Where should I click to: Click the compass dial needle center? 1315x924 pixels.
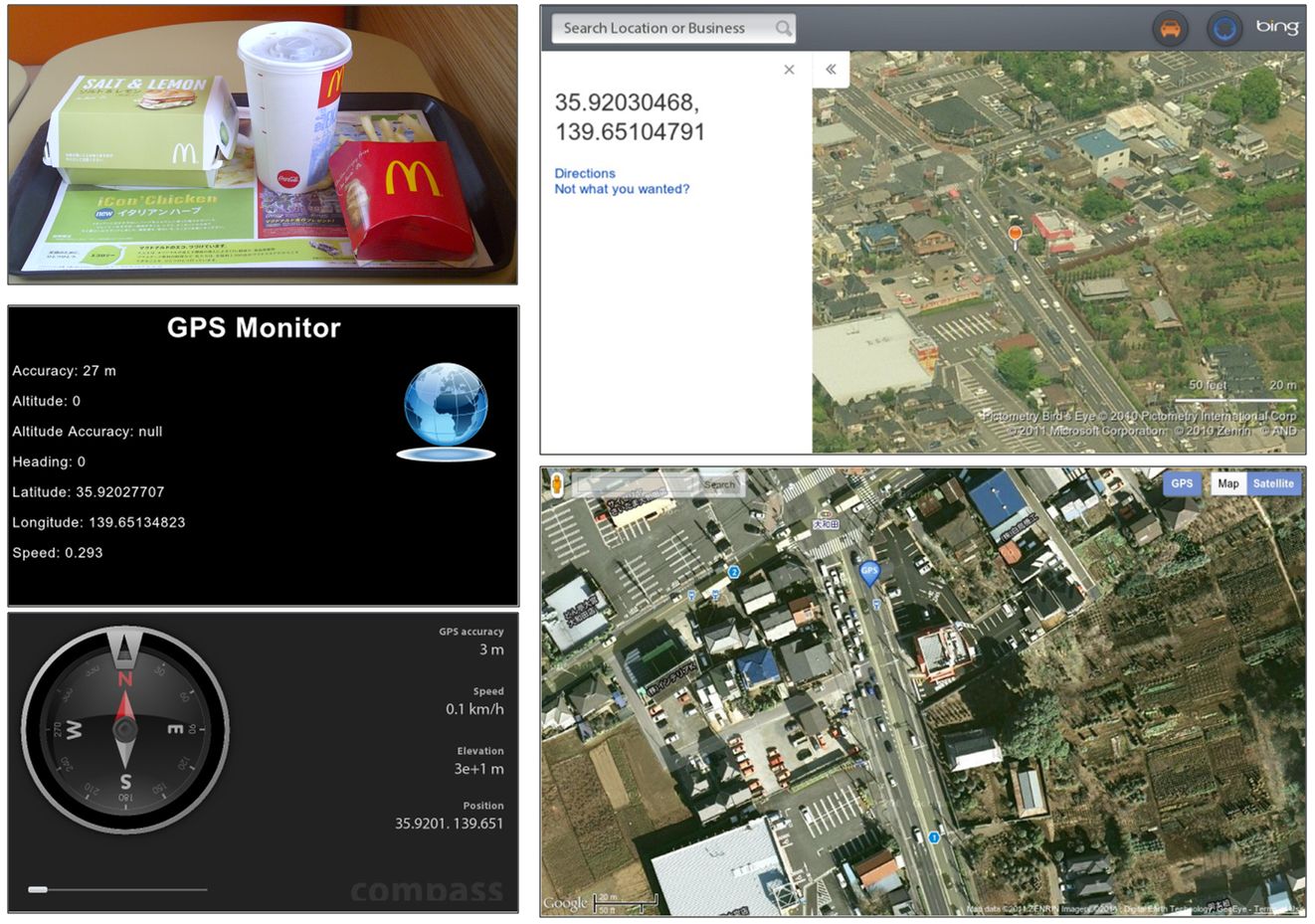124,729
